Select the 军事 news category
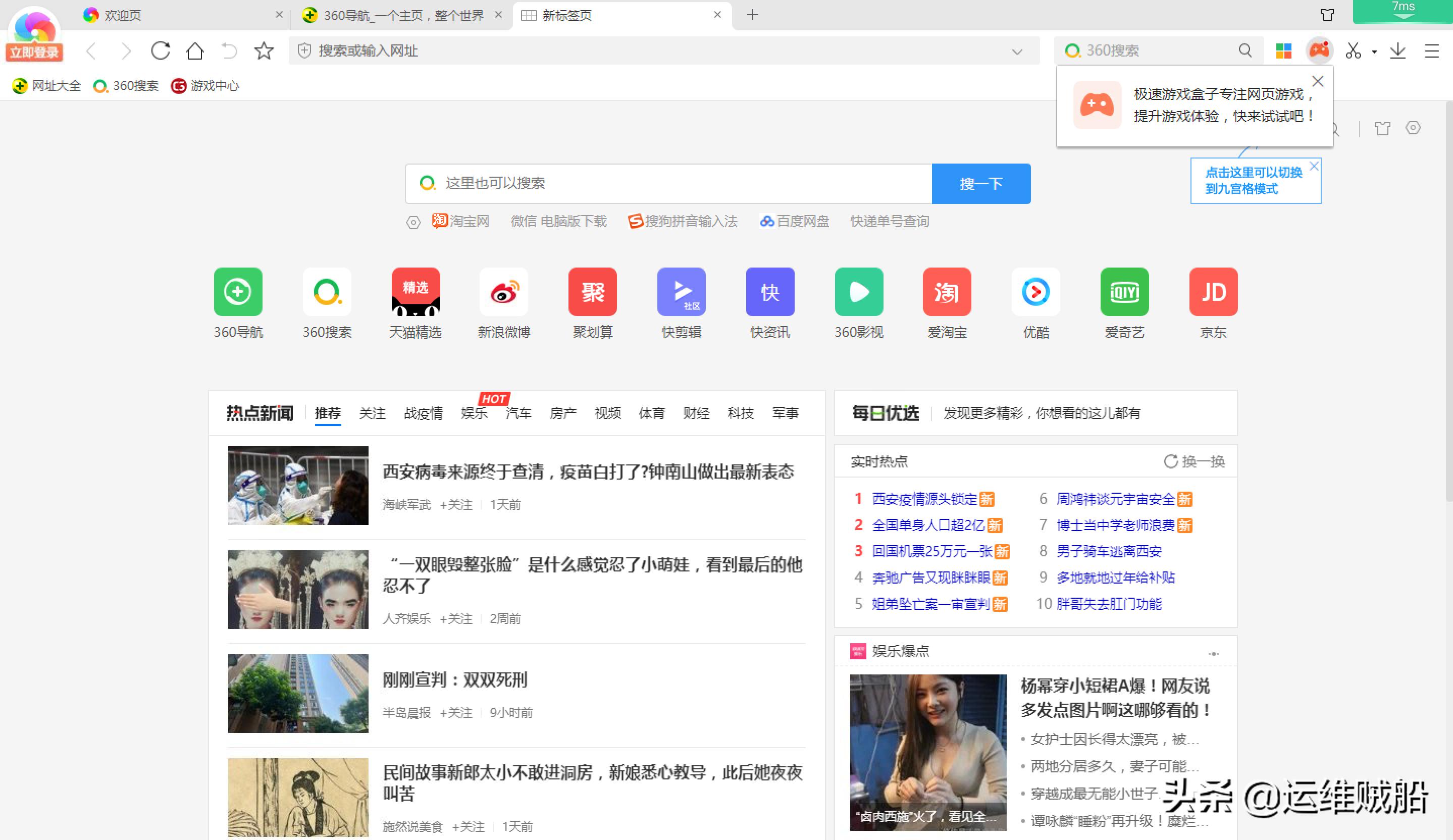This screenshot has height=840, width=1453. (785, 413)
